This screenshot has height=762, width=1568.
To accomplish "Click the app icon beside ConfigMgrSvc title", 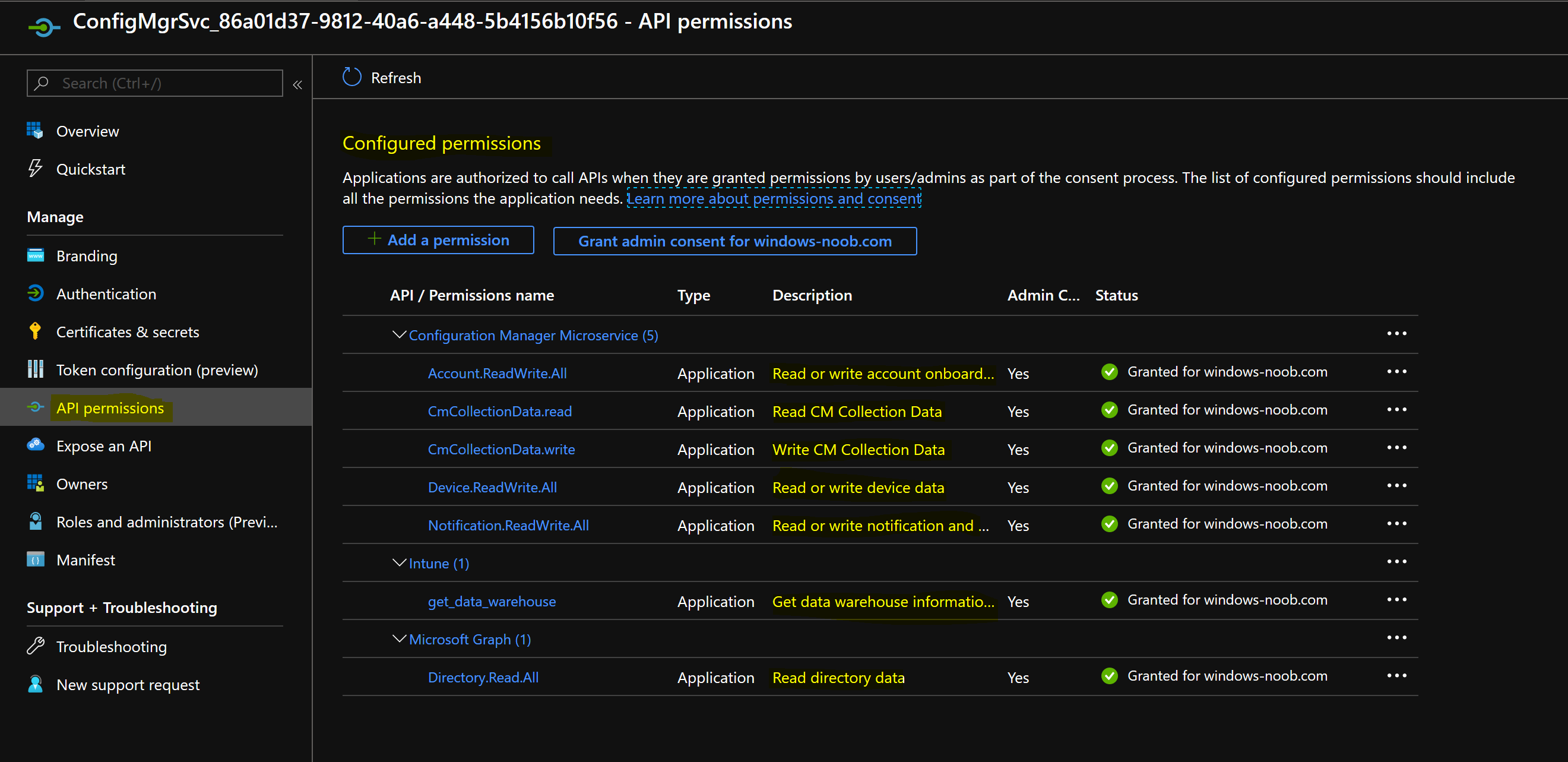I will pyautogui.click(x=45, y=26).
